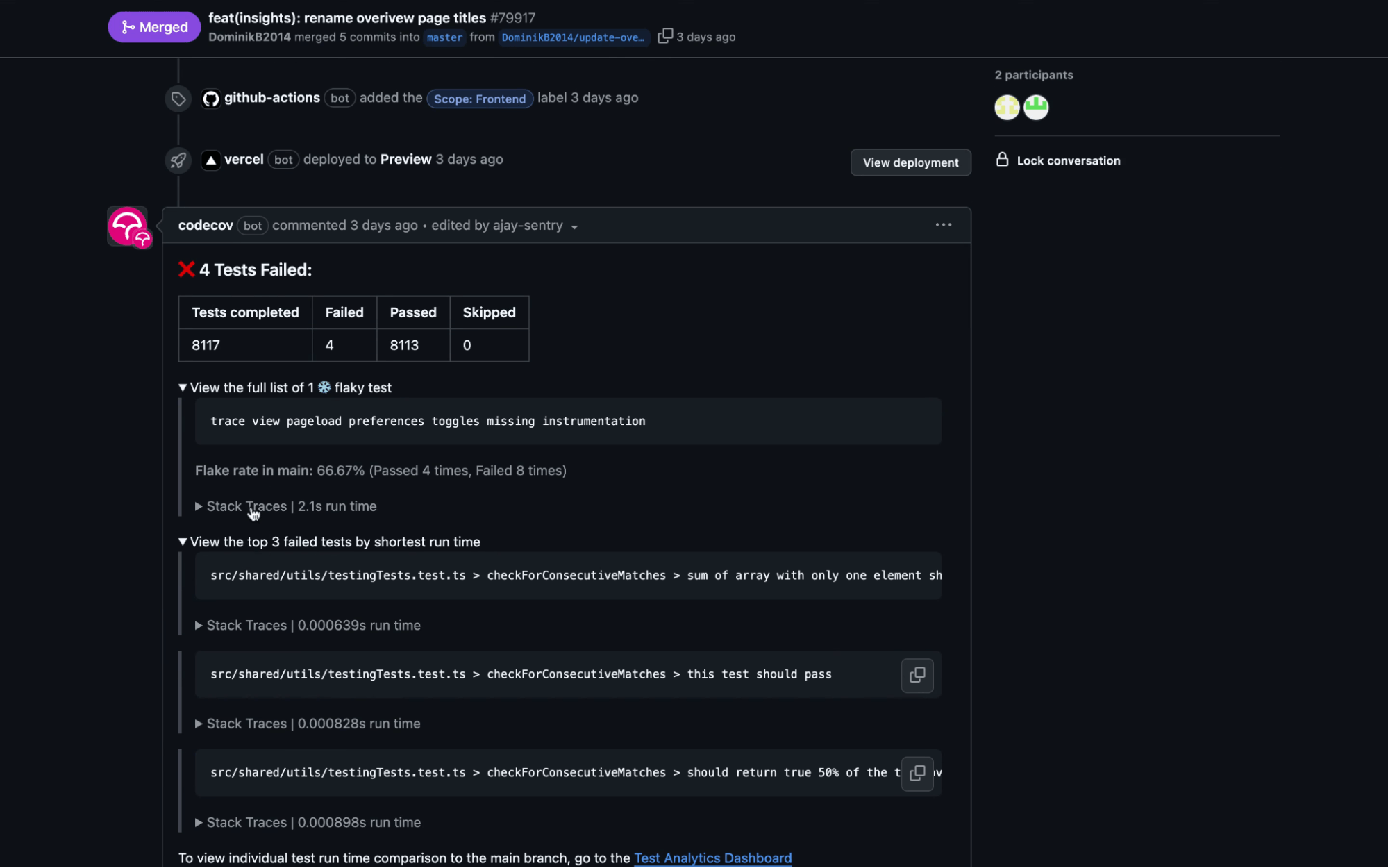Viewport: 1388px width, 868px height.
Task: Click the codecov bot avatar
Action: point(127,226)
